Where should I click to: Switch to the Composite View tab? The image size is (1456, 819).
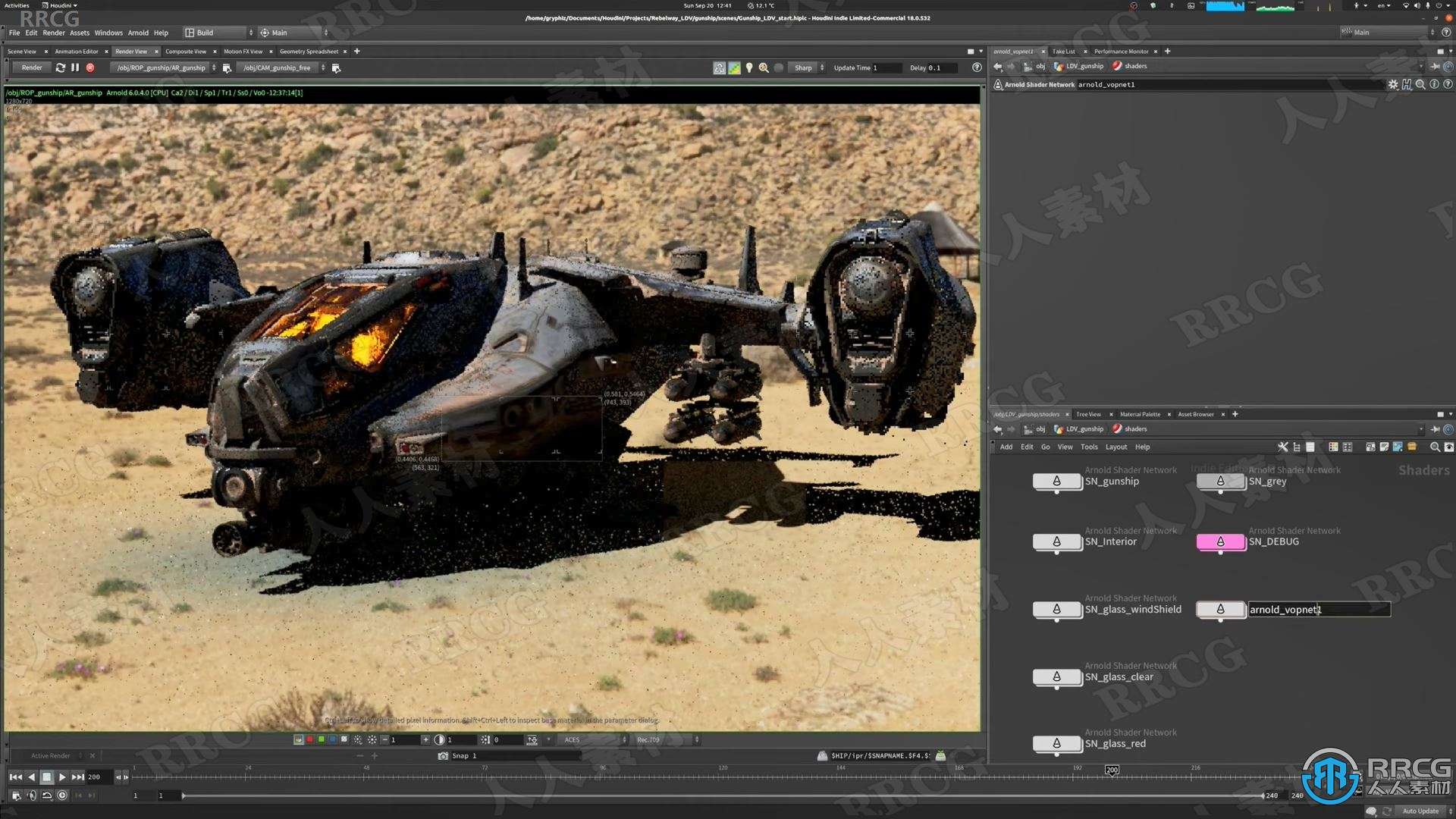point(186,52)
